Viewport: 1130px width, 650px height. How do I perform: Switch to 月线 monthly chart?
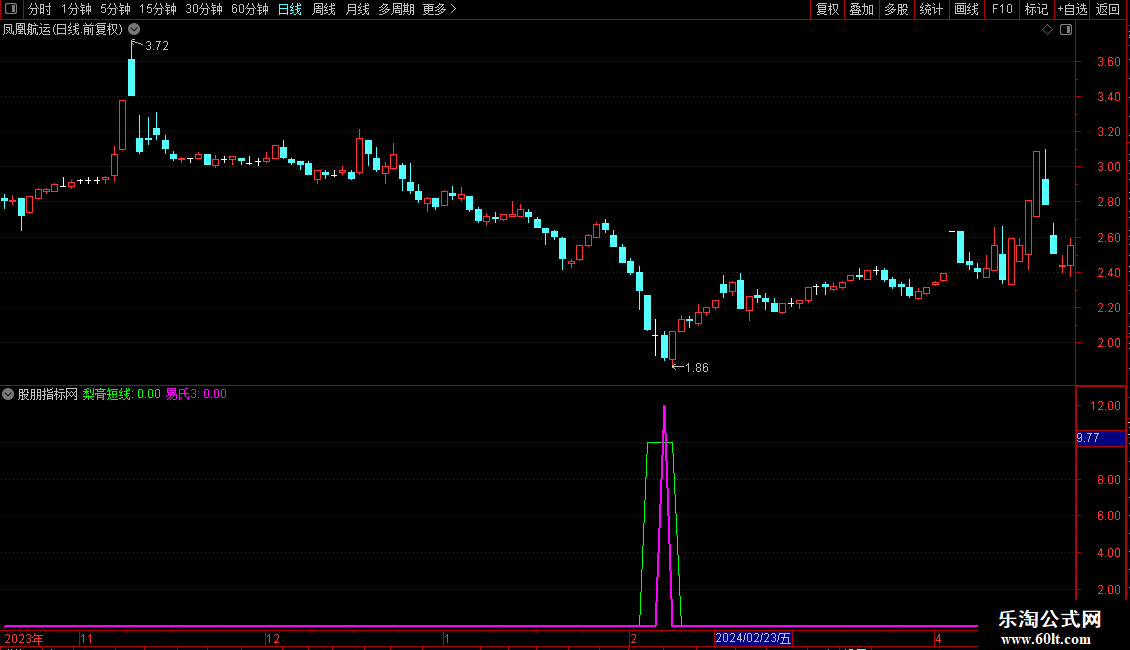pos(357,9)
